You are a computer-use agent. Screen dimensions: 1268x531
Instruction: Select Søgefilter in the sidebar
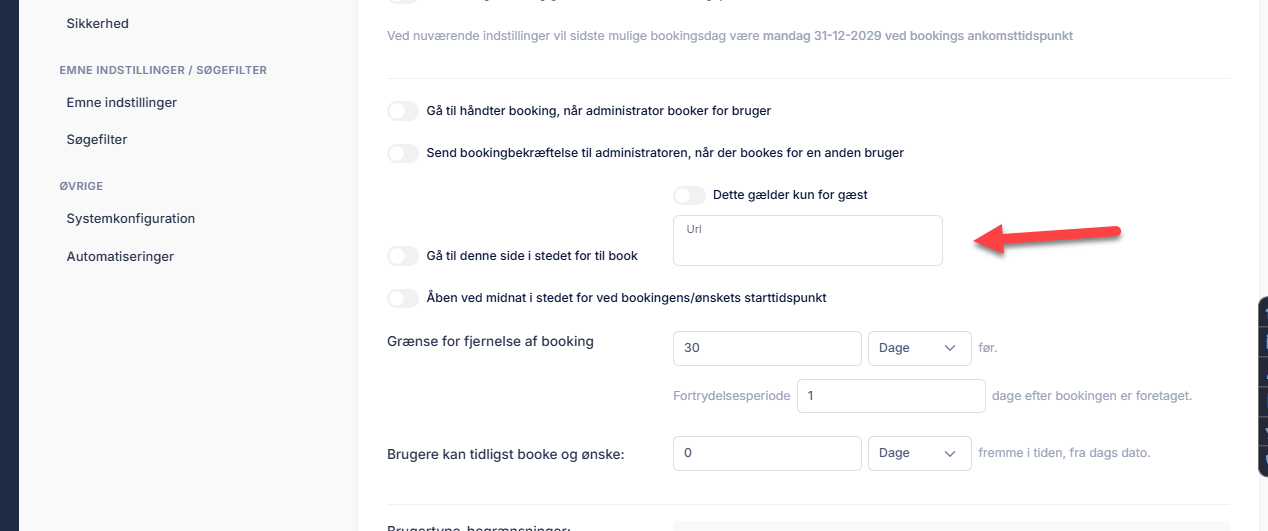[97, 140]
